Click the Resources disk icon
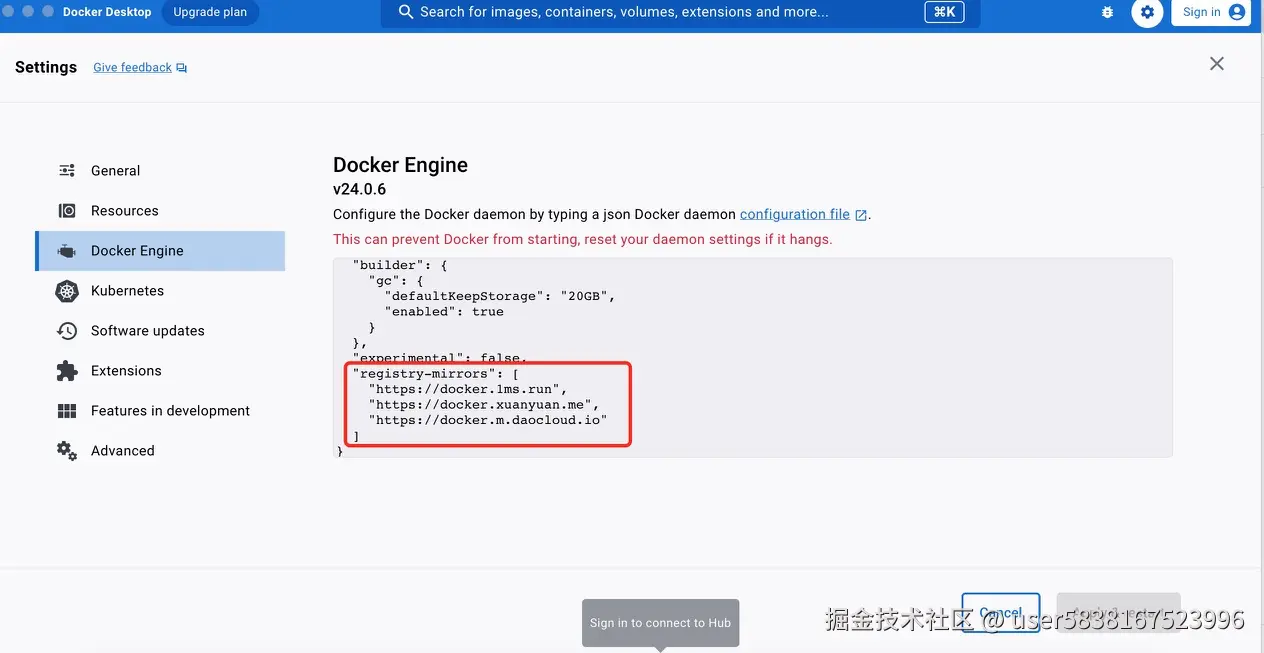 tap(67, 211)
